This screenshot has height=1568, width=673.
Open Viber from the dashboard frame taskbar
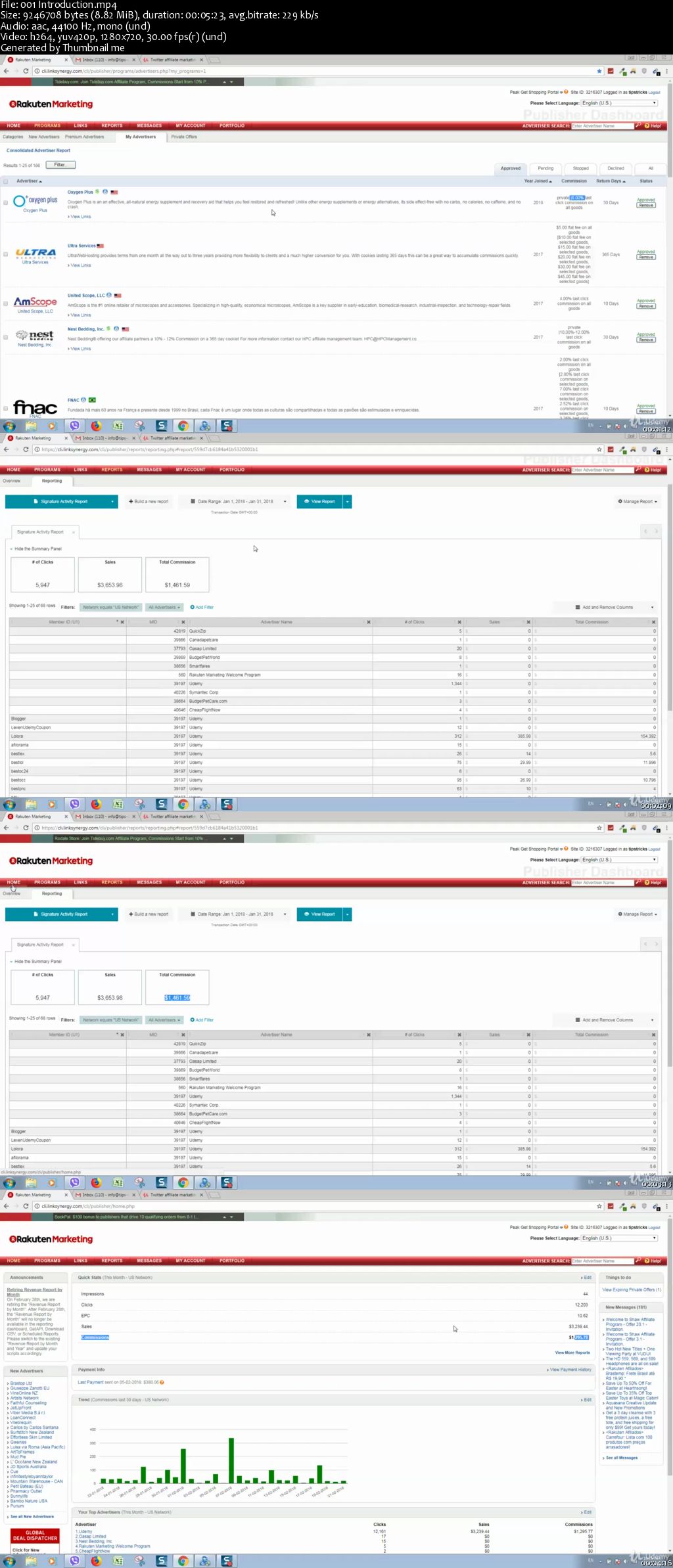pos(74,1561)
